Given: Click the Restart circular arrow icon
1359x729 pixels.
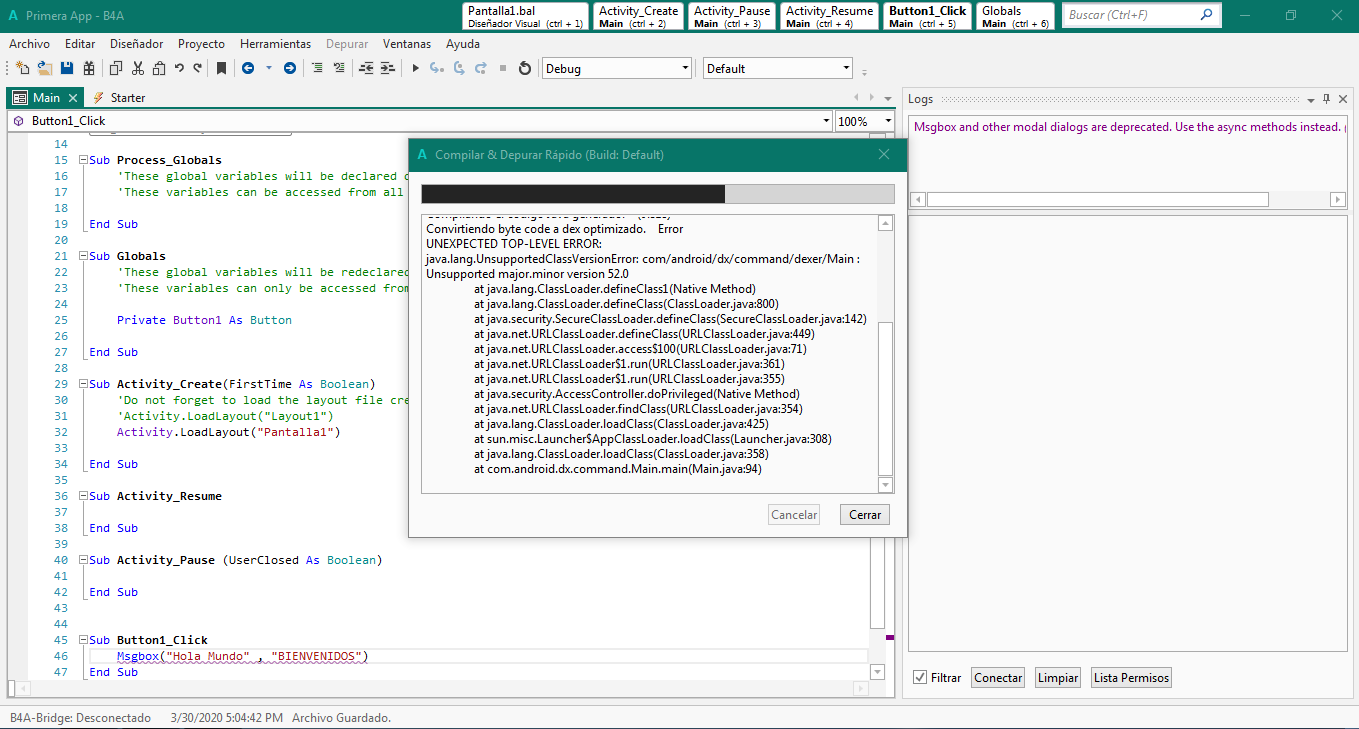Looking at the screenshot, I should pos(525,68).
